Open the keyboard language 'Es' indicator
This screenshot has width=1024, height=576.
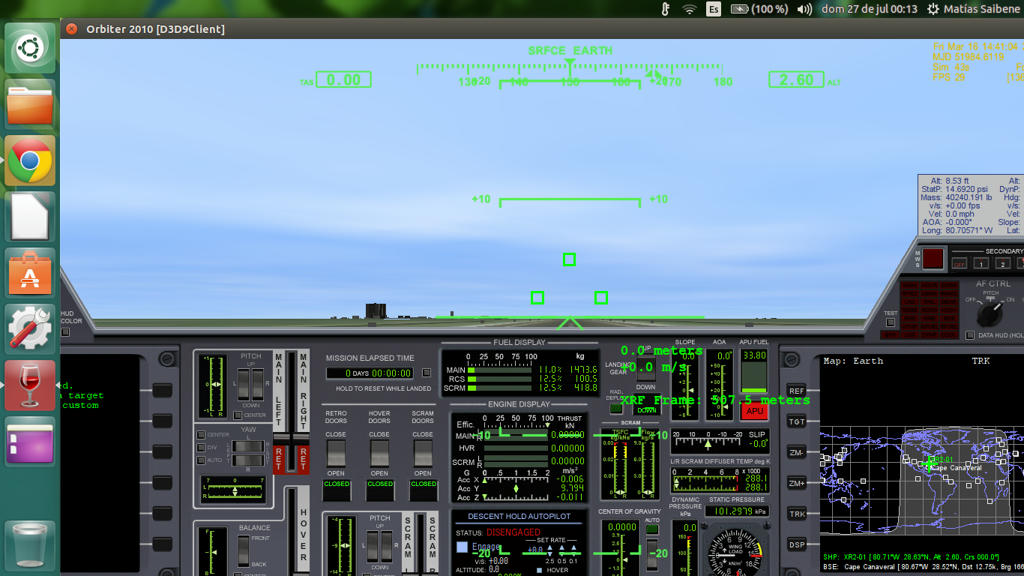[x=713, y=9]
